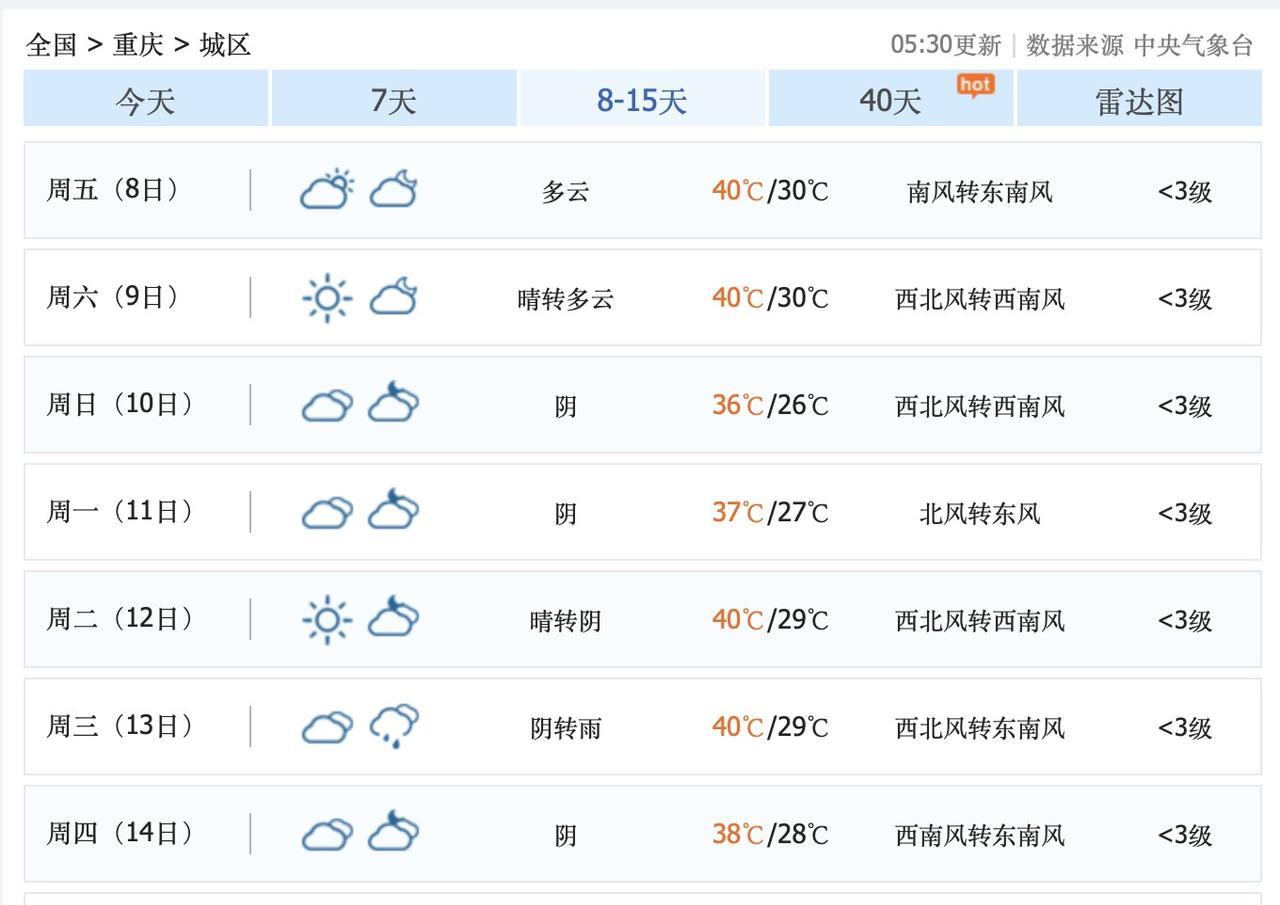Viewport: 1280px width, 905px height.
Task: Click the 城区 breadcrumb item
Action: pos(225,45)
